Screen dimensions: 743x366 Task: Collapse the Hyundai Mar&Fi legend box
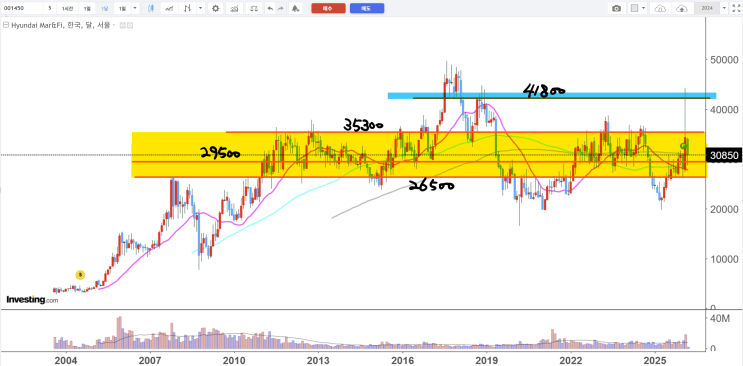click(6, 25)
